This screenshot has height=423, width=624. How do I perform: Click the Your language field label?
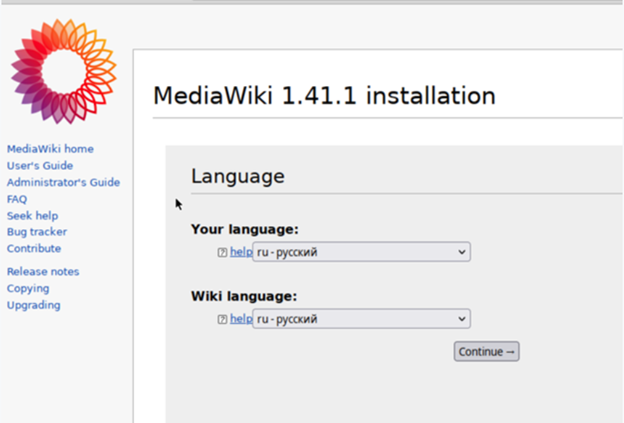pyautogui.click(x=245, y=230)
